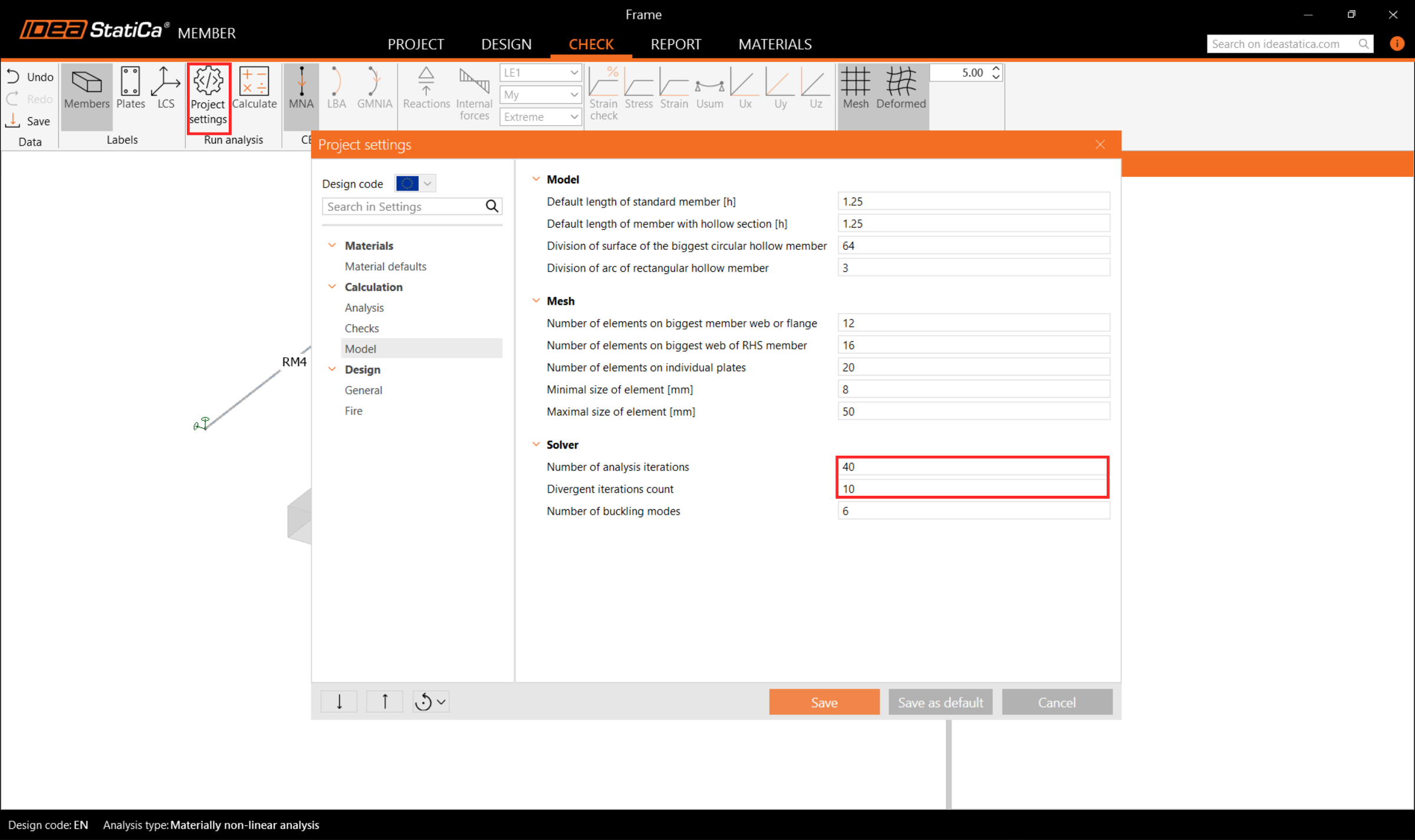1415x840 pixels.
Task: Click the Save as default button
Action: click(940, 702)
